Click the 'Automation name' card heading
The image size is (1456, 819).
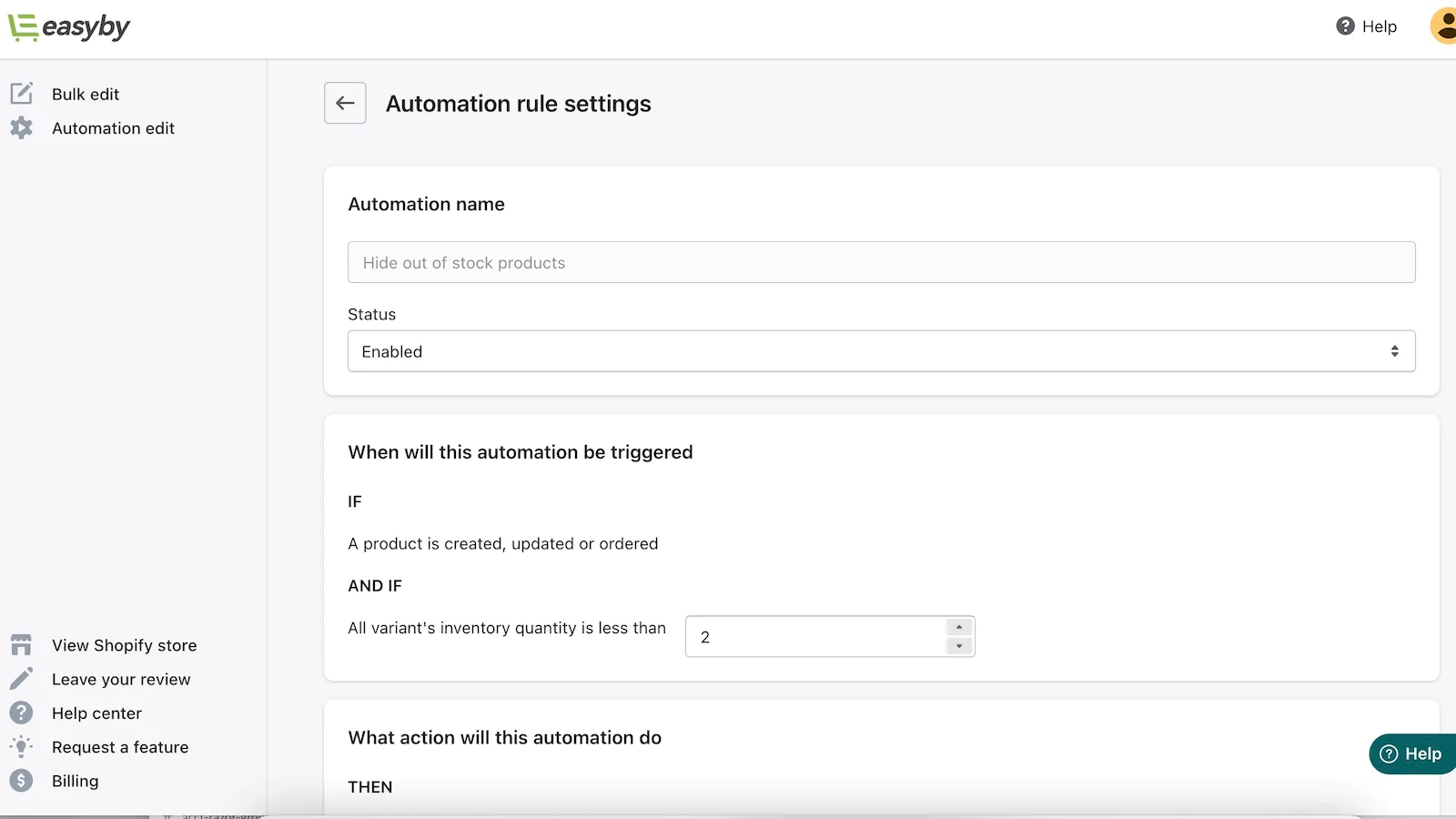427,204
